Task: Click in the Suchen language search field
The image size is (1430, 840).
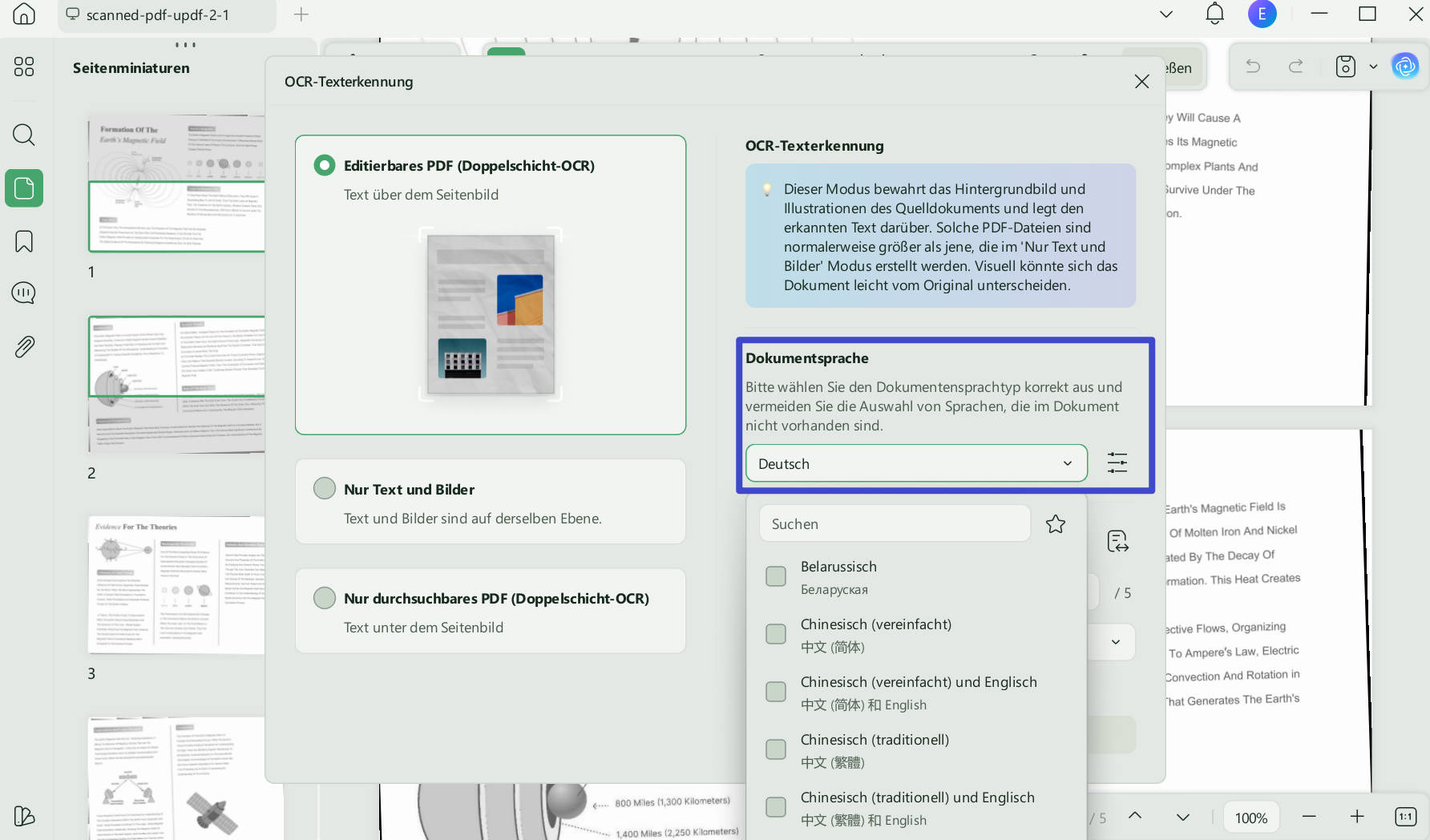Action: tap(895, 523)
